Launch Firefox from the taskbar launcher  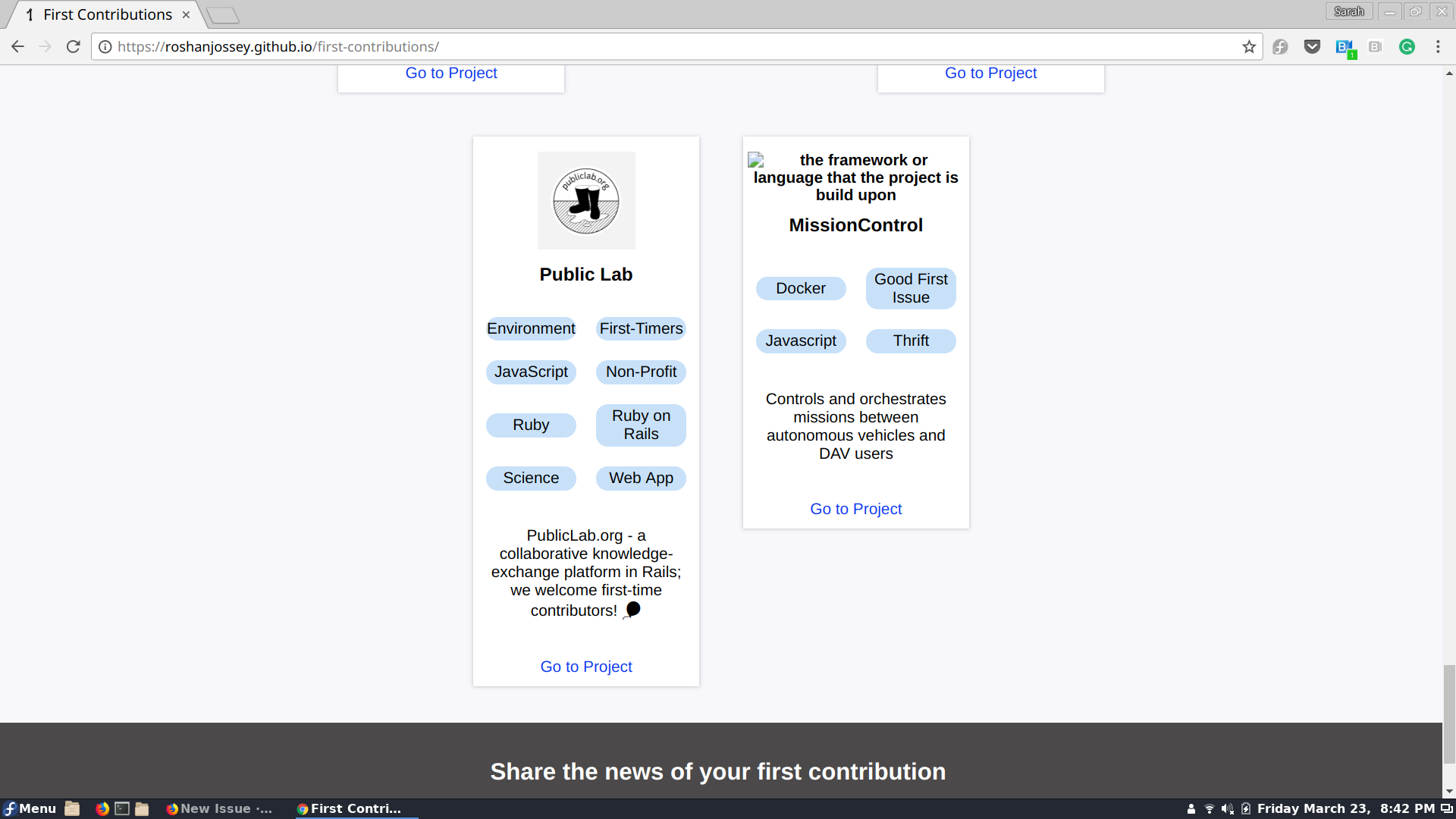pyautogui.click(x=102, y=808)
